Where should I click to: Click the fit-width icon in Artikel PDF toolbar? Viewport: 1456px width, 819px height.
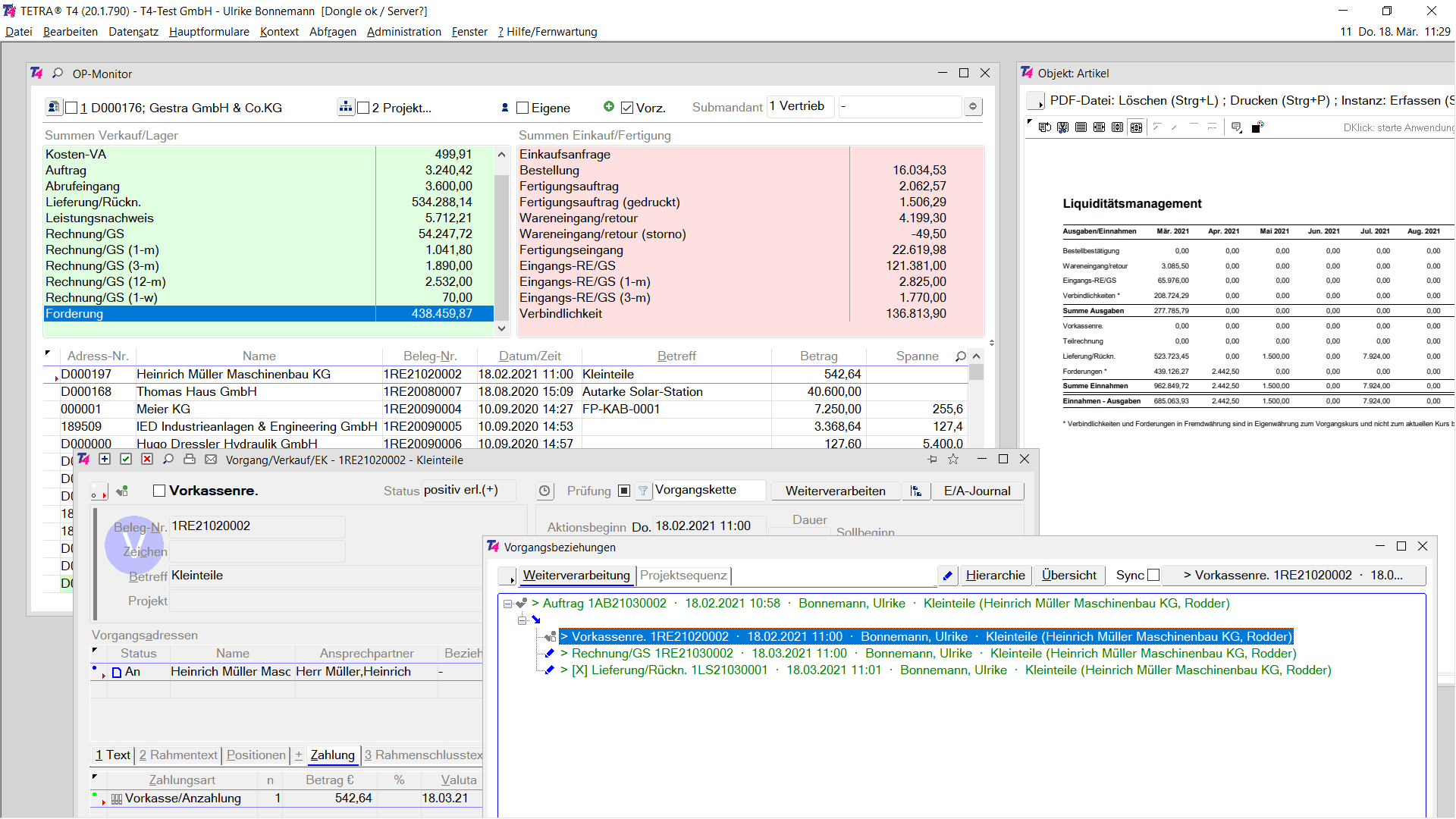[1100, 127]
